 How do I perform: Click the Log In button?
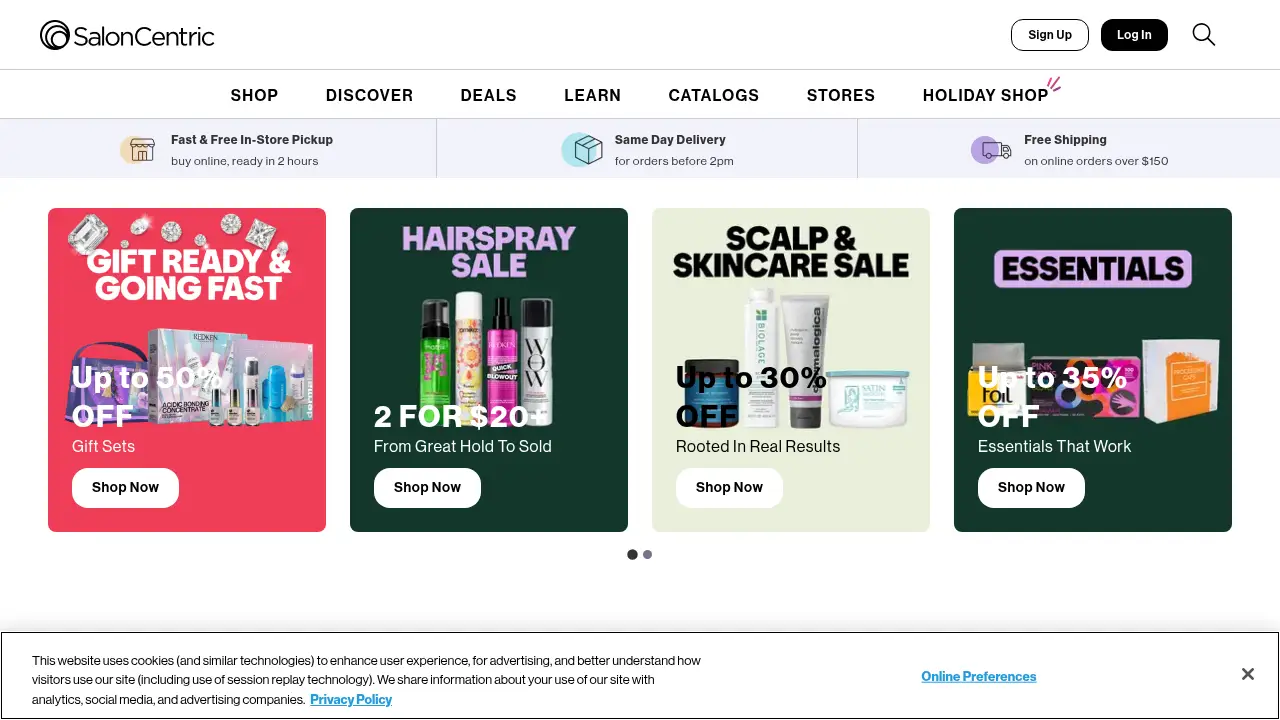click(1134, 35)
